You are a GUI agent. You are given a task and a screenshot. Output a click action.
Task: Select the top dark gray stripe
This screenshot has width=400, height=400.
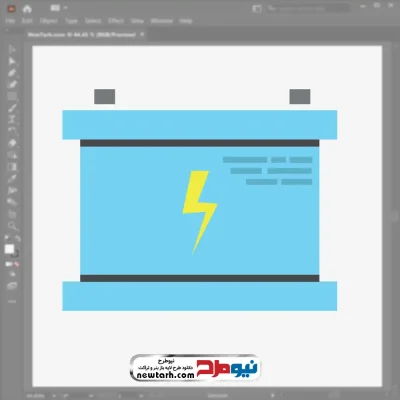[x=199, y=143]
